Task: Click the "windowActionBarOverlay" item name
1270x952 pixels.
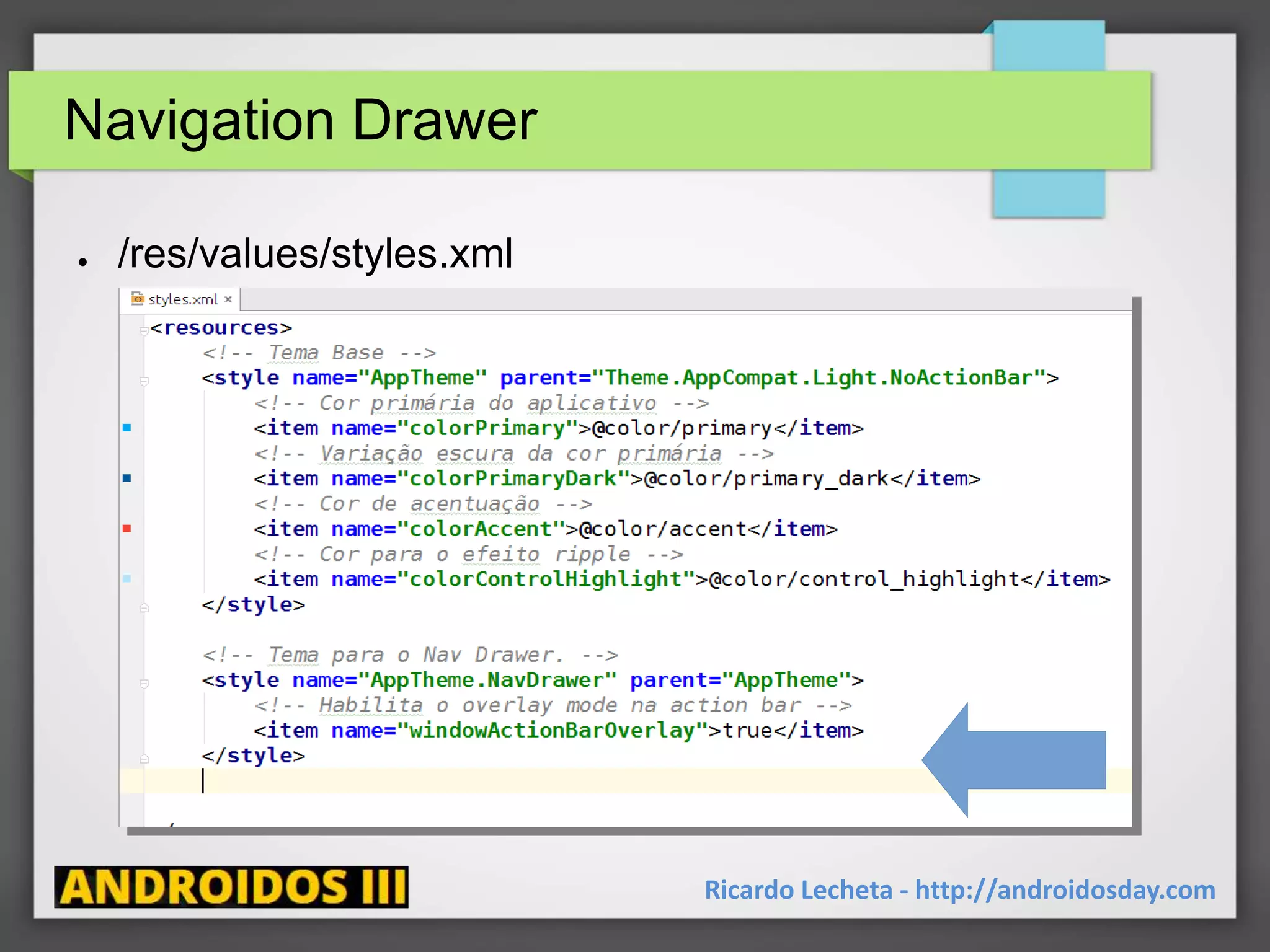Action: [552, 731]
